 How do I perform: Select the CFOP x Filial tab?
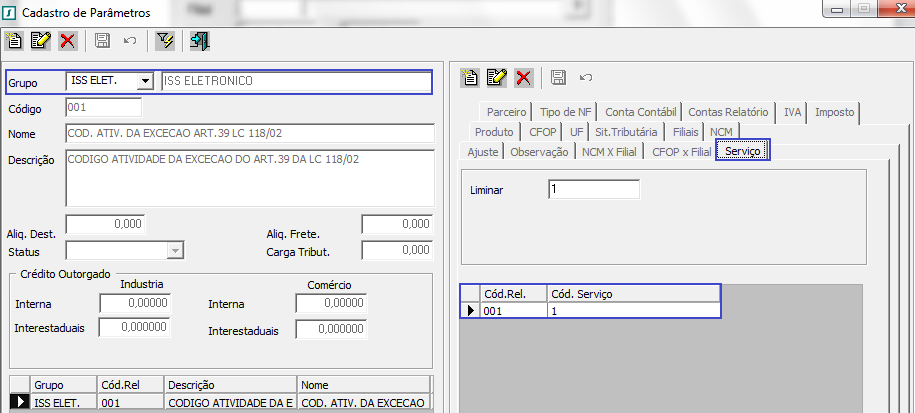pyautogui.click(x=682, y=152)
